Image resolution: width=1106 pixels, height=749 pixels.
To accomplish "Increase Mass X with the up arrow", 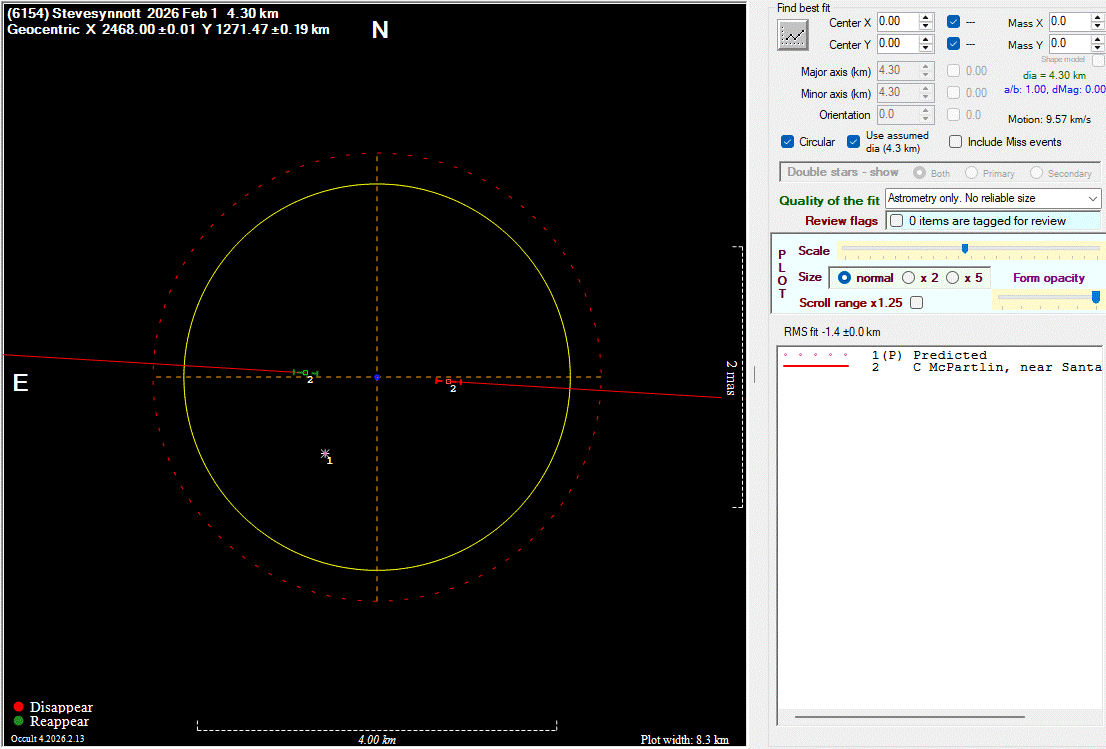I will (1098, 17).
